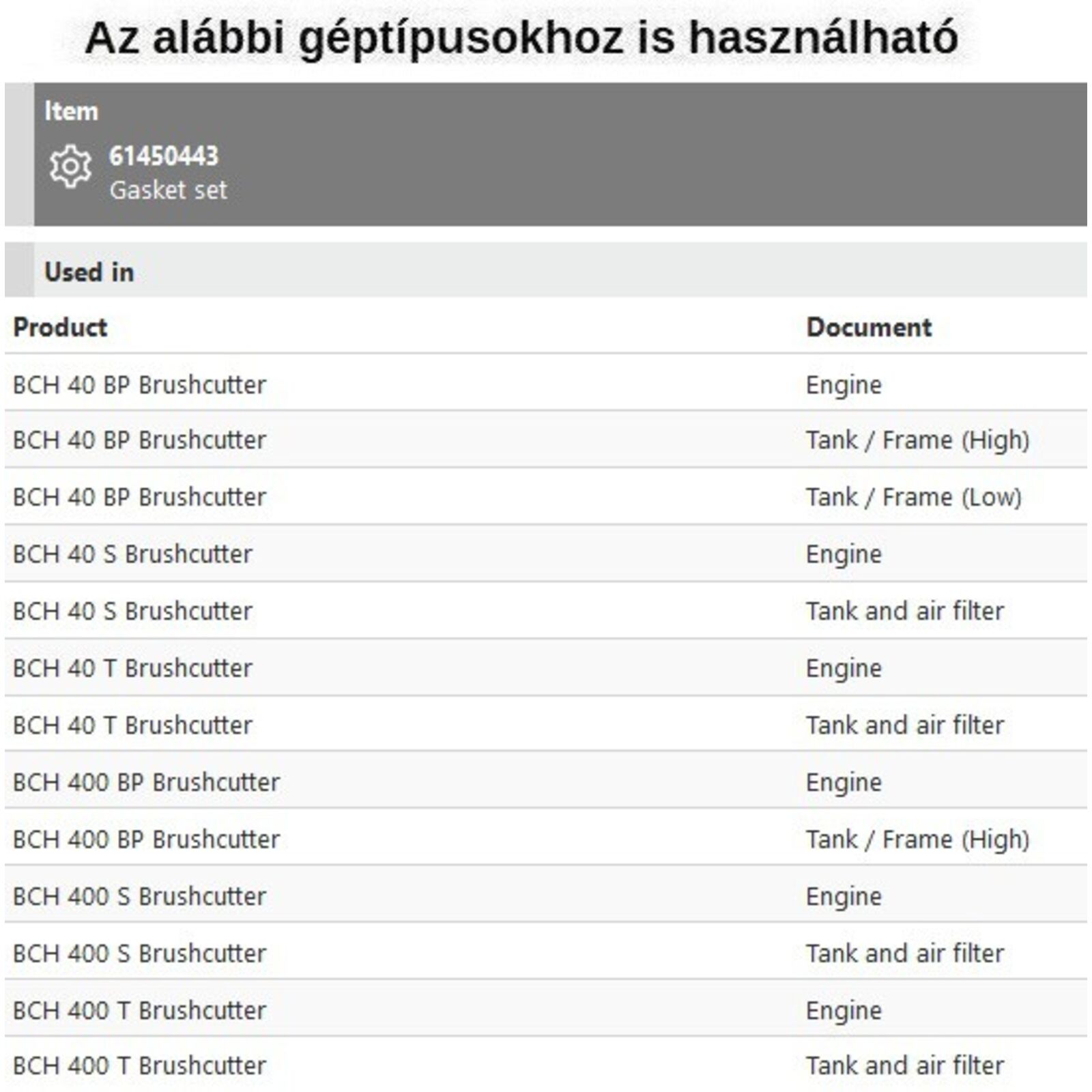Open Tank and air filter for BCH 400 T
This screenshot has width=1092, height=1092.
[904, 1065]
